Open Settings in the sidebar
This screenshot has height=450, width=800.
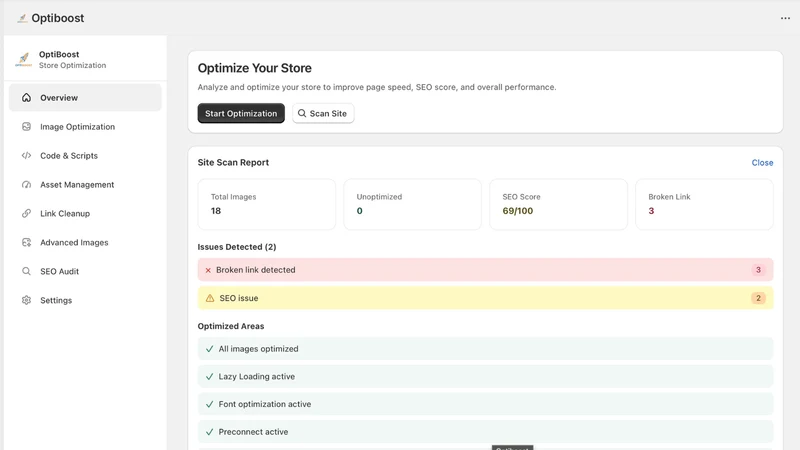pos(85,300)
